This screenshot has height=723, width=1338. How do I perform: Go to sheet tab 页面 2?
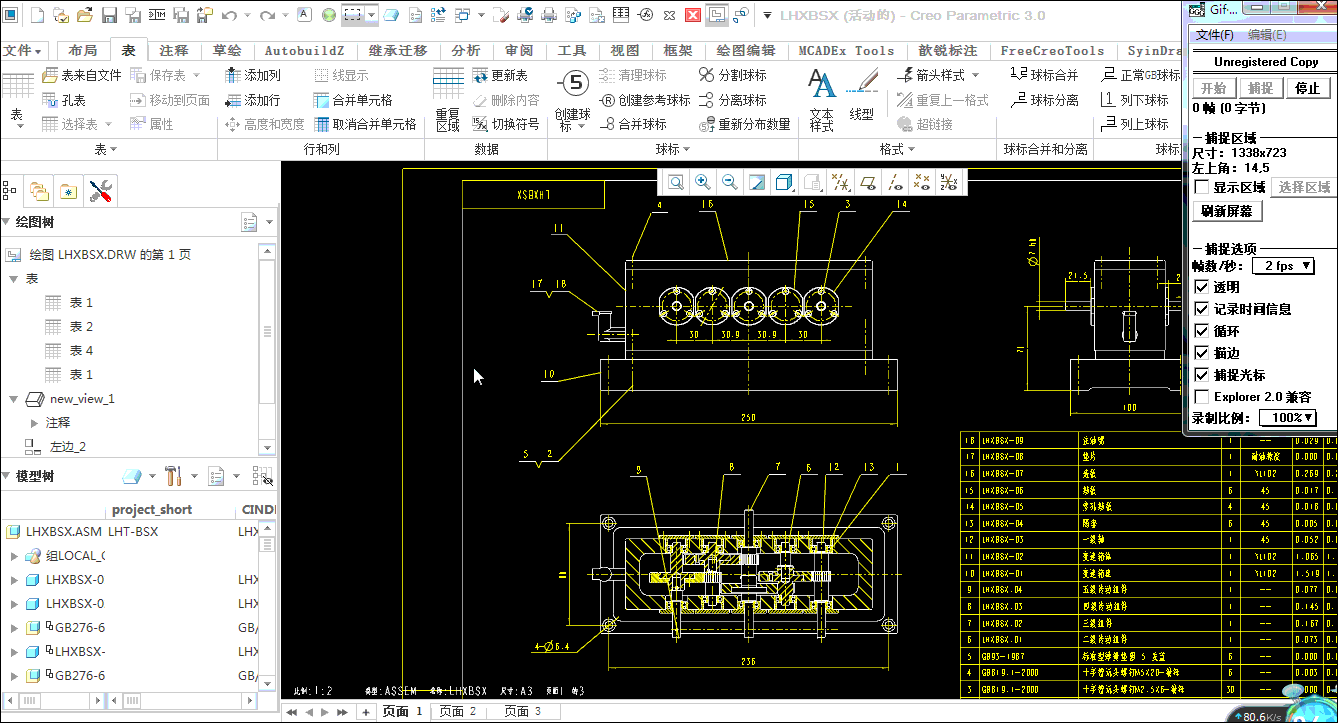458,712
